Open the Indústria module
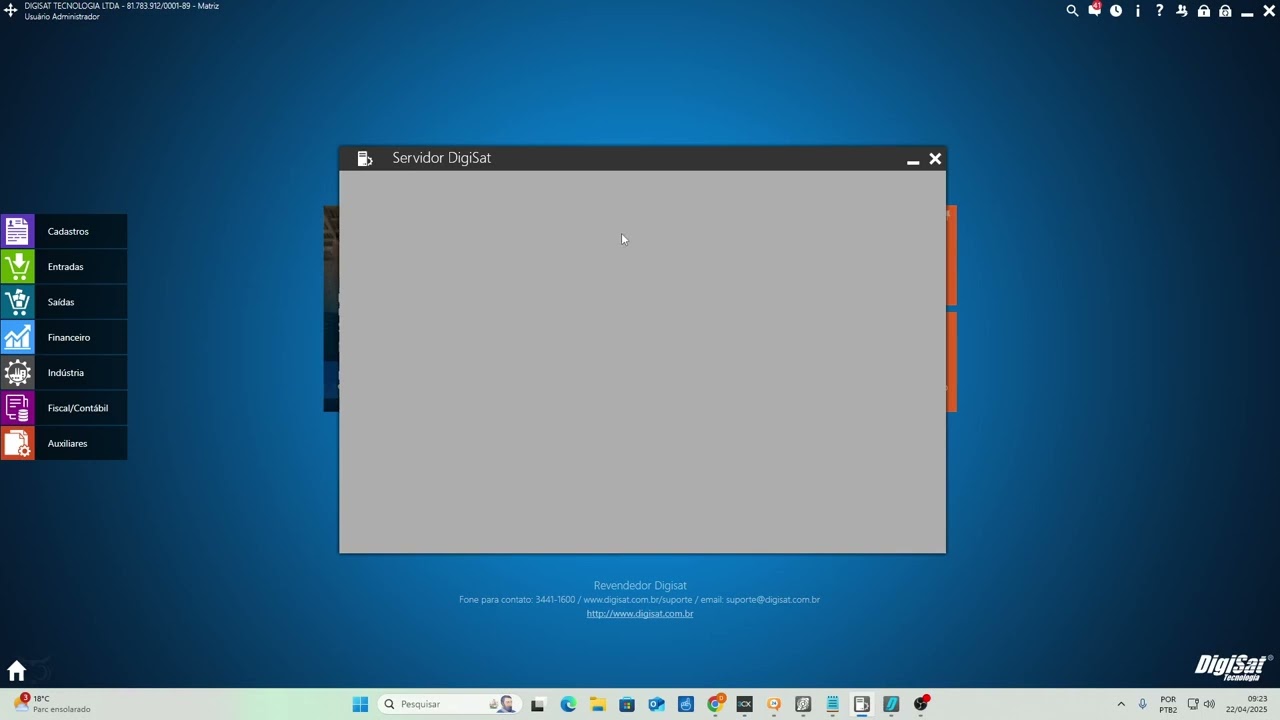Image resolution: width=1280 pixels, height=720 pixels. (x=64, y=373)
